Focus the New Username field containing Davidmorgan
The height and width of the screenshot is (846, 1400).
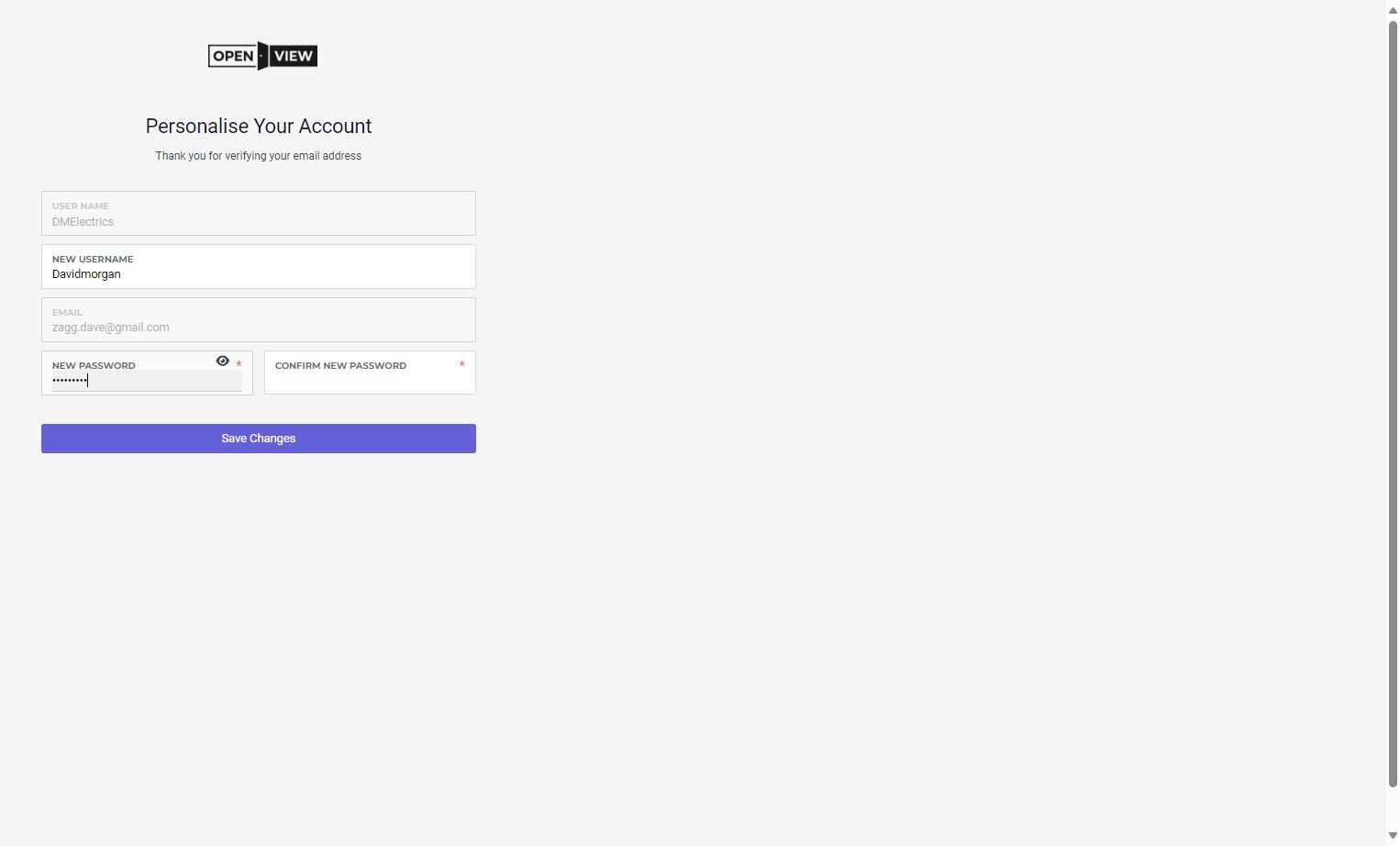259,267
